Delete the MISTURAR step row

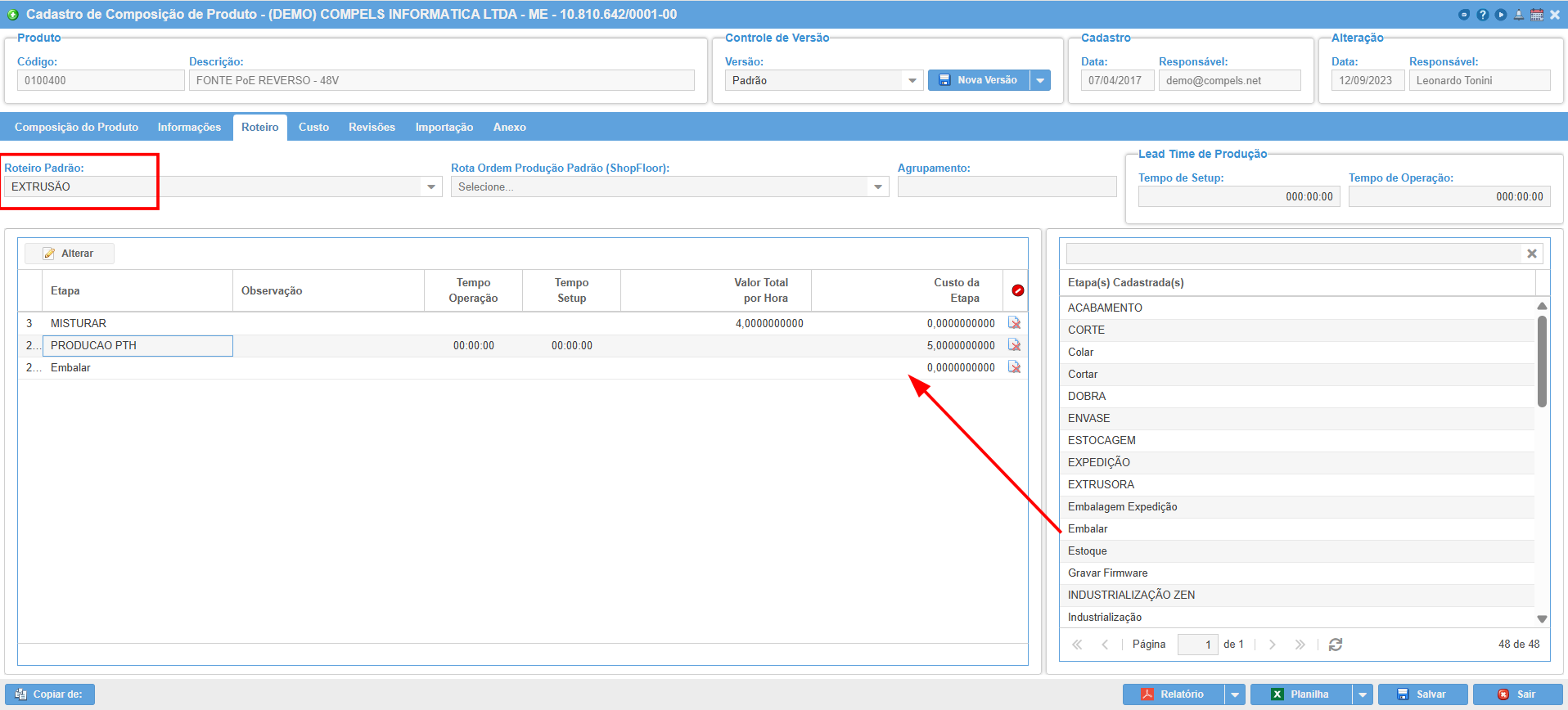click(1015, 323)
